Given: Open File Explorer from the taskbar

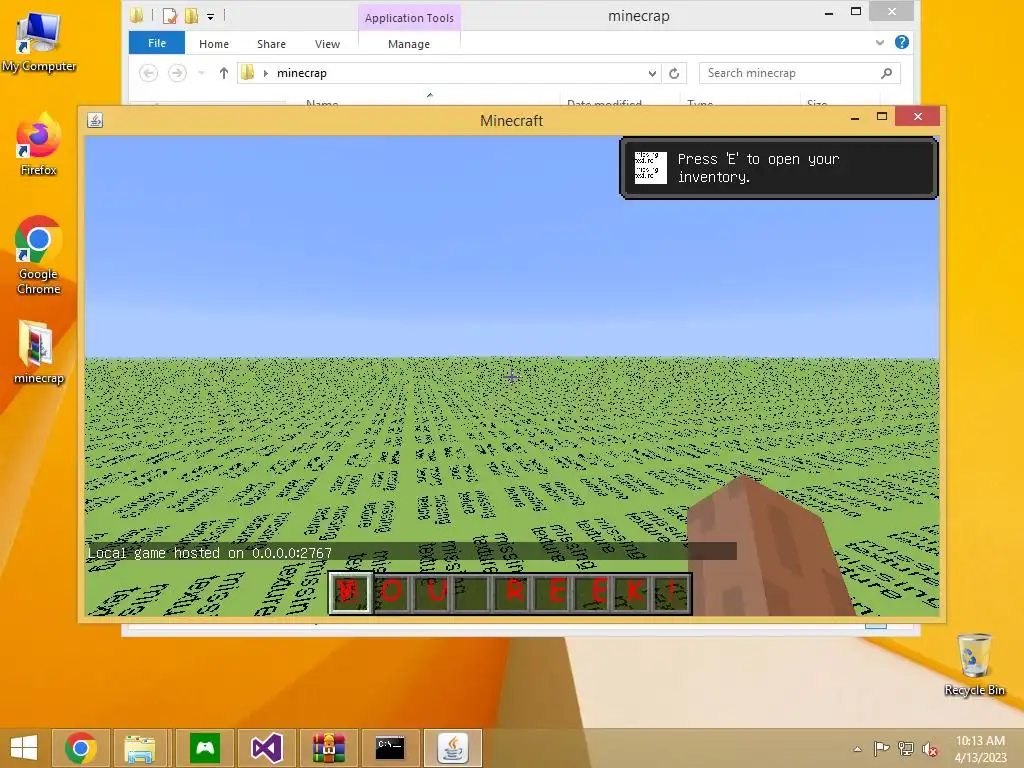Looking at the screenshot, I should [140, 748].
